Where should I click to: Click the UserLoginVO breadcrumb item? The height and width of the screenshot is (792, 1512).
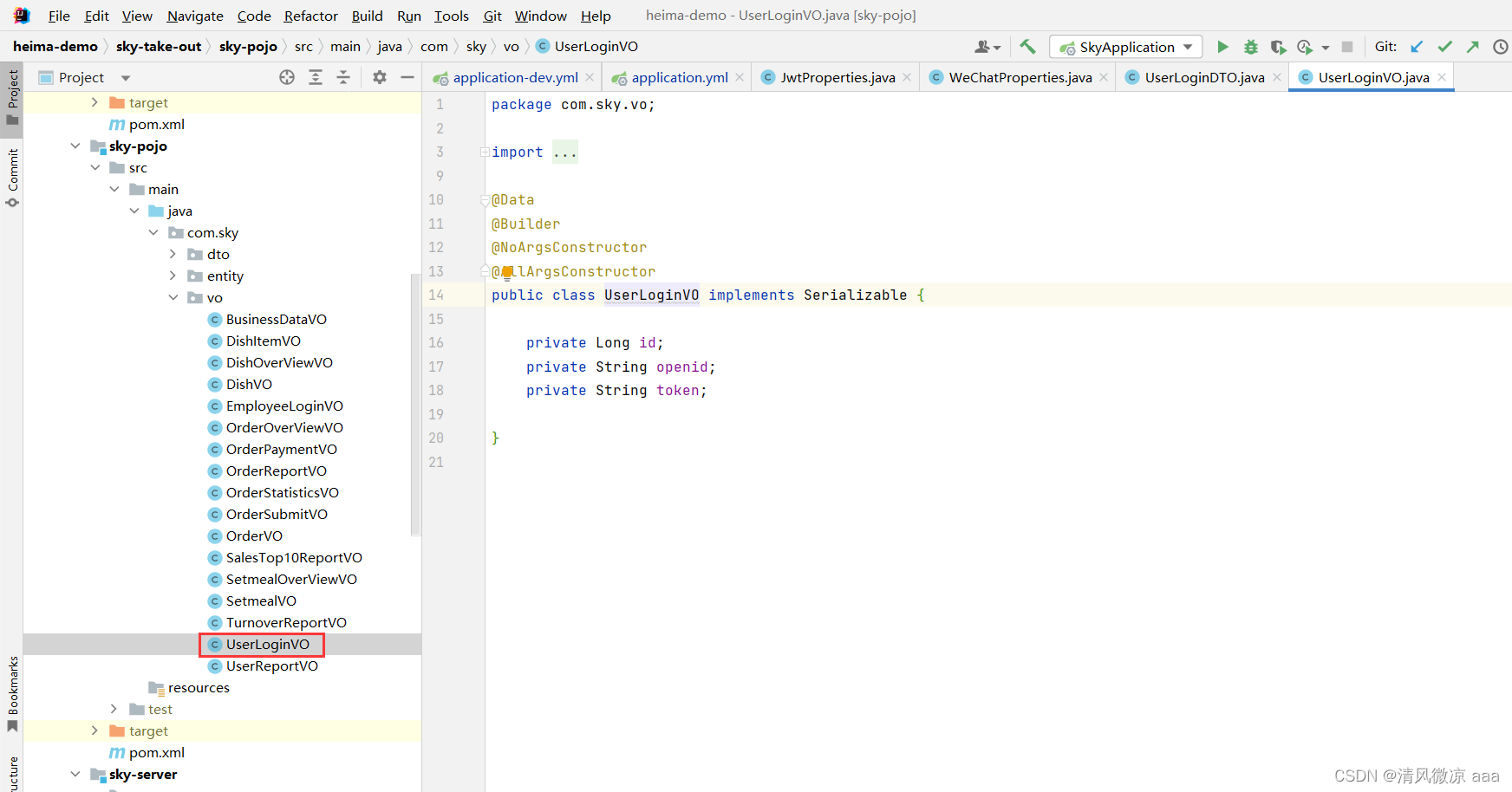tap(587, 47)
